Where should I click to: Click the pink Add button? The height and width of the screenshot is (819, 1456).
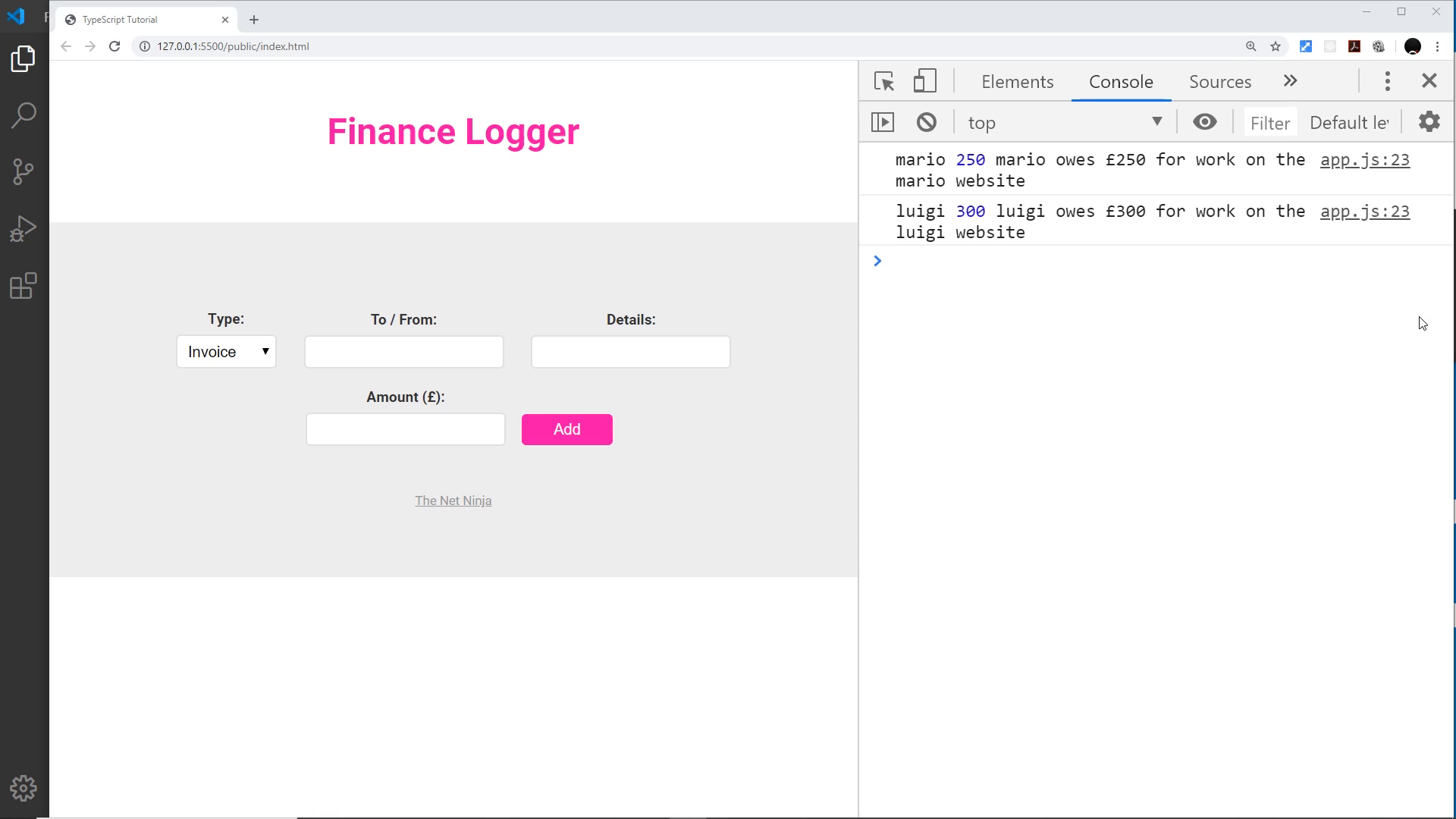click(x=566, y=429)
